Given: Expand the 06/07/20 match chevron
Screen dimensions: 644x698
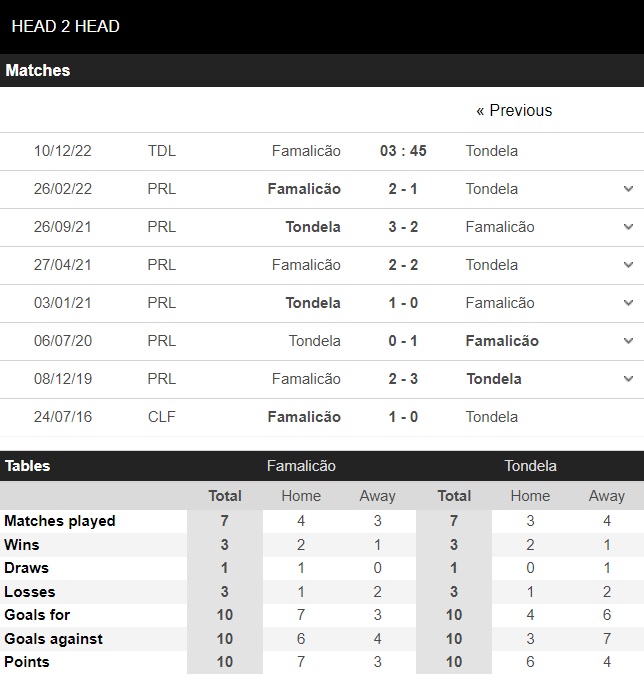Looking at the screenshot, I should pos(628,341).
